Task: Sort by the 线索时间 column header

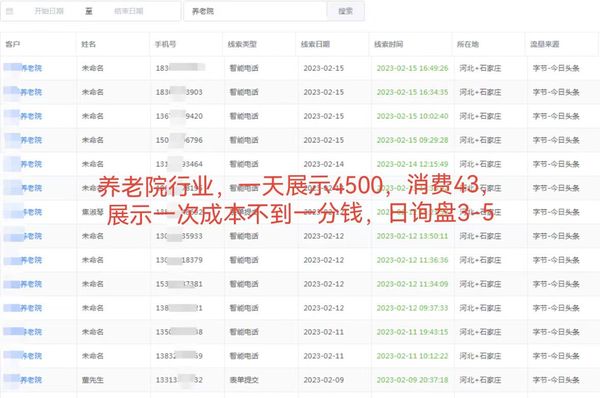Action: 389,44
